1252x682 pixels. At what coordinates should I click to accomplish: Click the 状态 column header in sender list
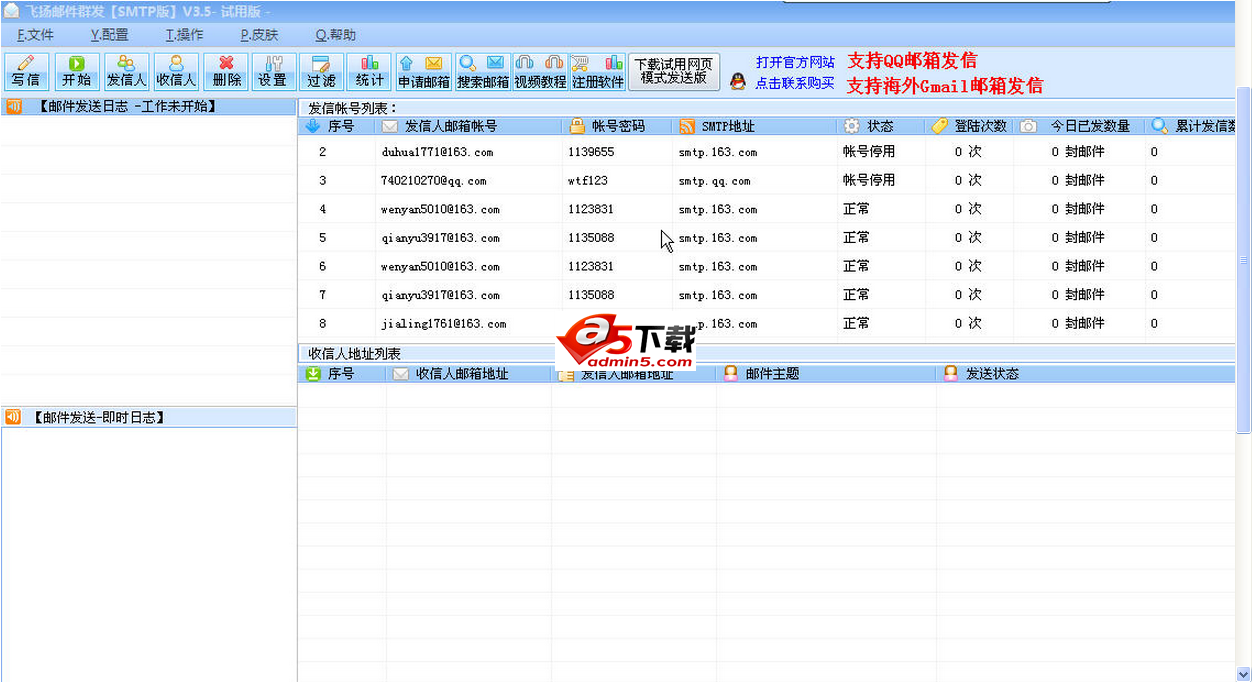pos(880,126)
